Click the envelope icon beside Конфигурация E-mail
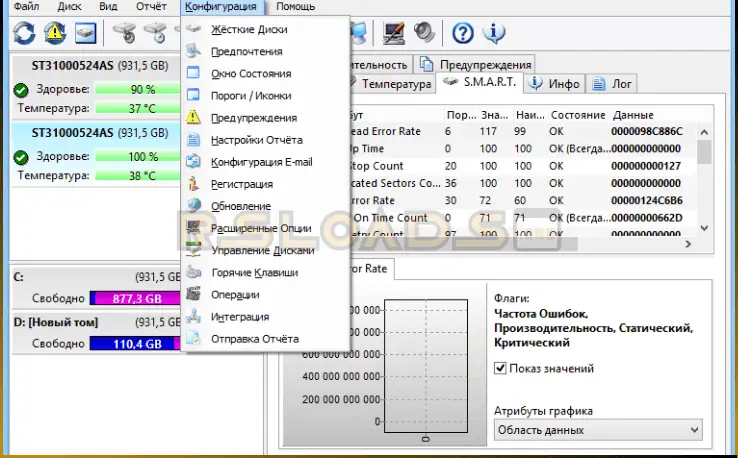 [193, 161]
